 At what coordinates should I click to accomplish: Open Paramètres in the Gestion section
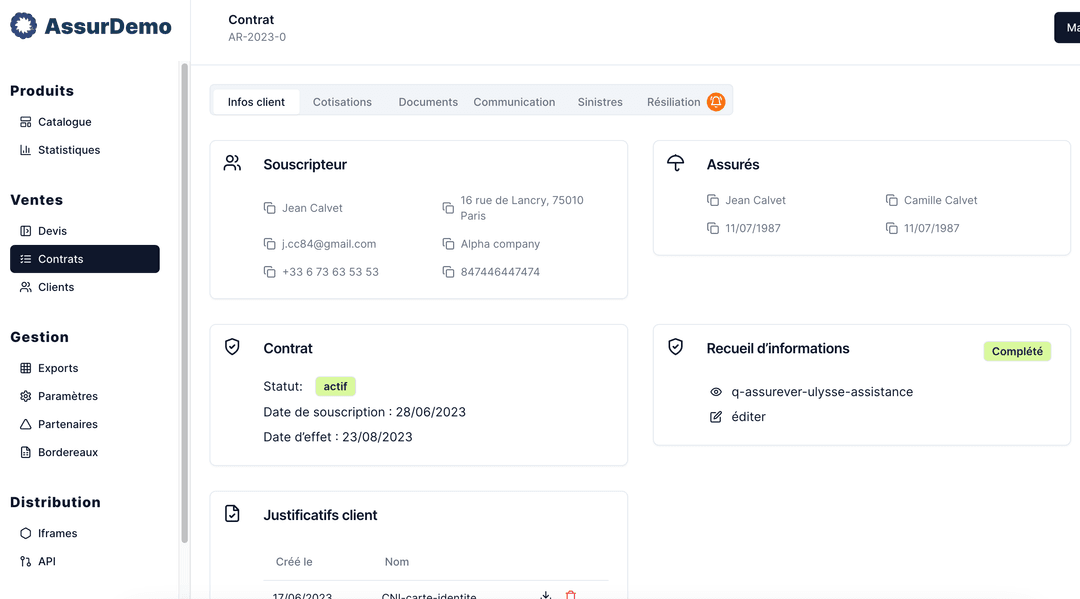pos(67,396)
